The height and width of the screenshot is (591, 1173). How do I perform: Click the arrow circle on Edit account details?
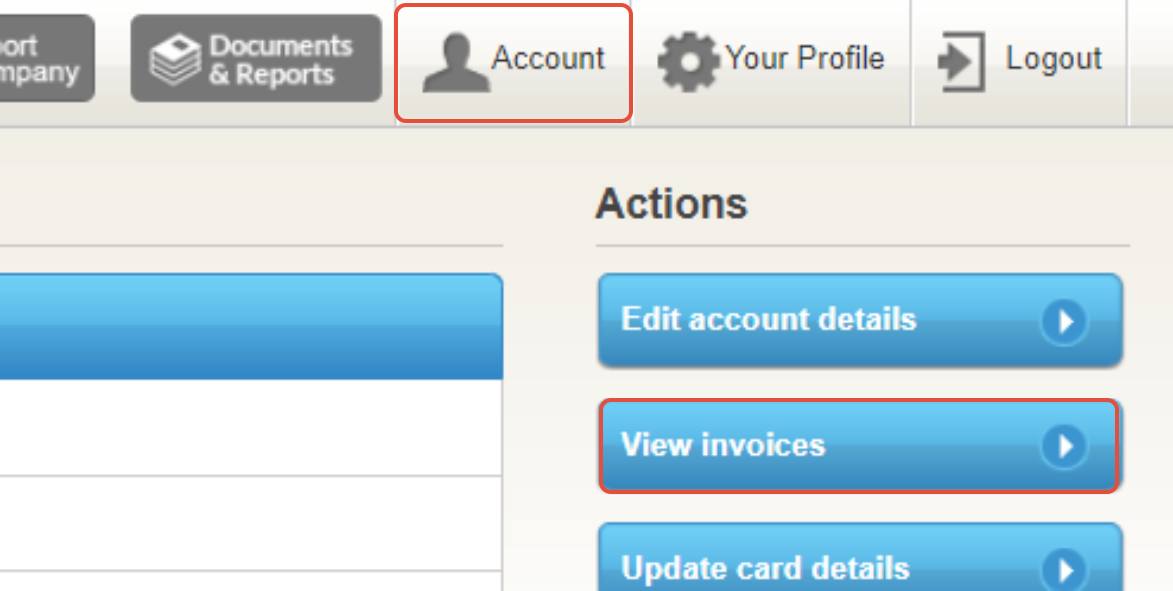click(1064, 322)
